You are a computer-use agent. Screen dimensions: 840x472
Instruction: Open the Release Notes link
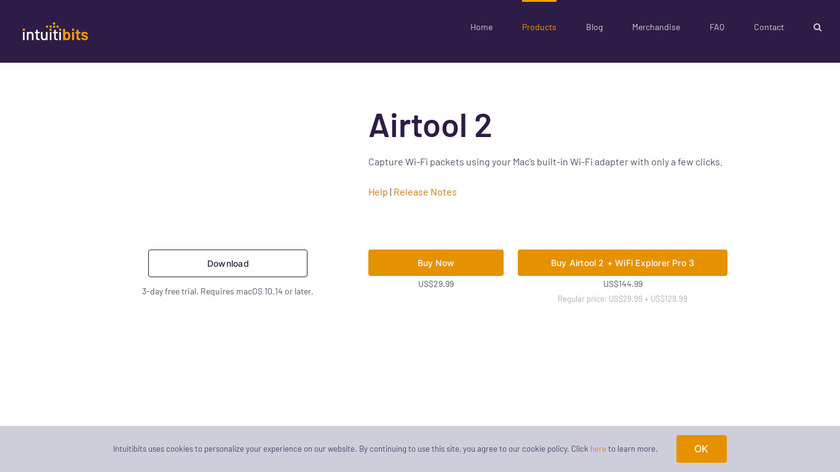point(425,192)
